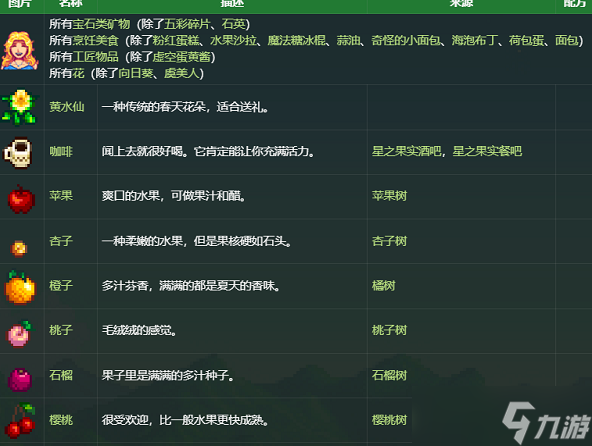Viewport: 592px width, 446px height.
Task: Open the 石榴 item name link
Action: (x=61, y=375)
